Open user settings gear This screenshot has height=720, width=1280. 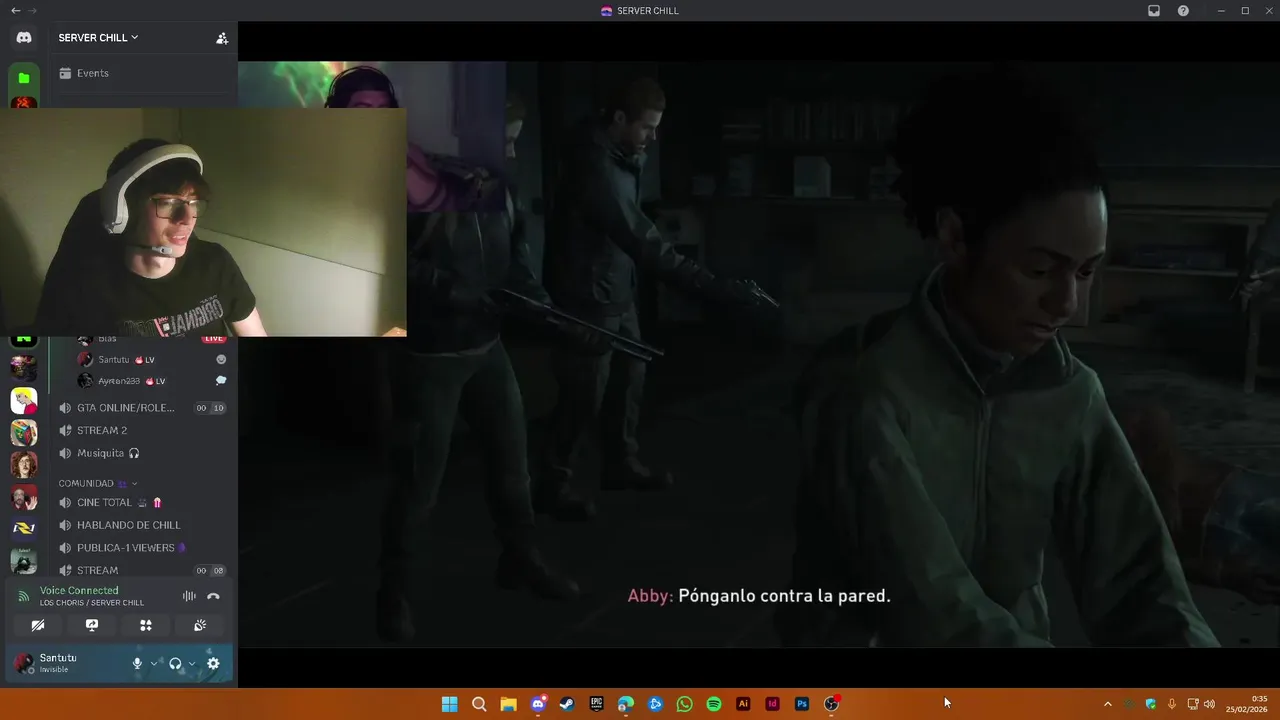coord(213,663)
